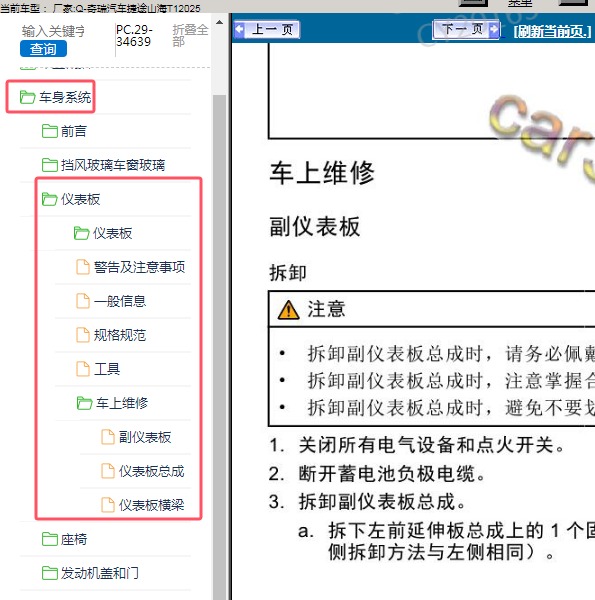This screenshot has height=600, width=595.
Task: Click the 警告及注意事项 document icon
Action: click(83, 267)
